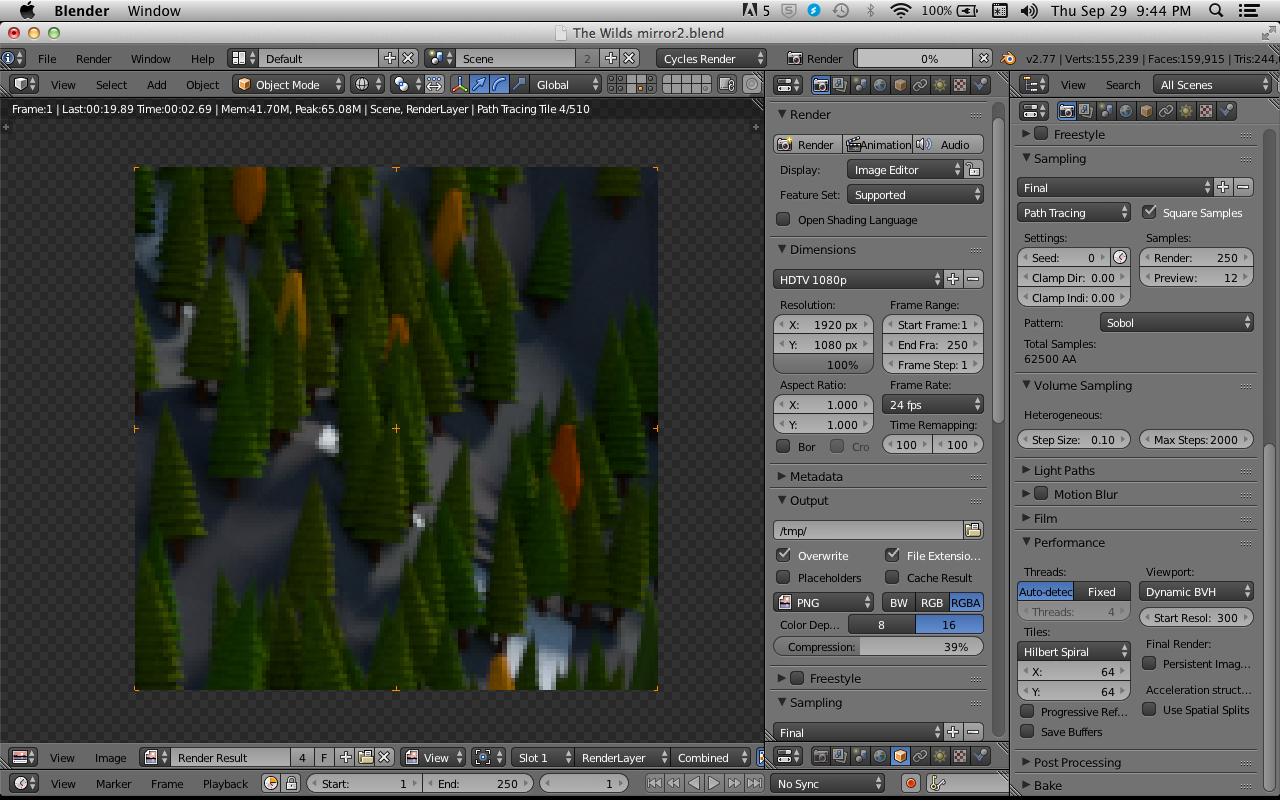Open the 3D View editor type icon
Image resolution: width=1280 pixels, height=800 pixels.
[x=25, y=85]
